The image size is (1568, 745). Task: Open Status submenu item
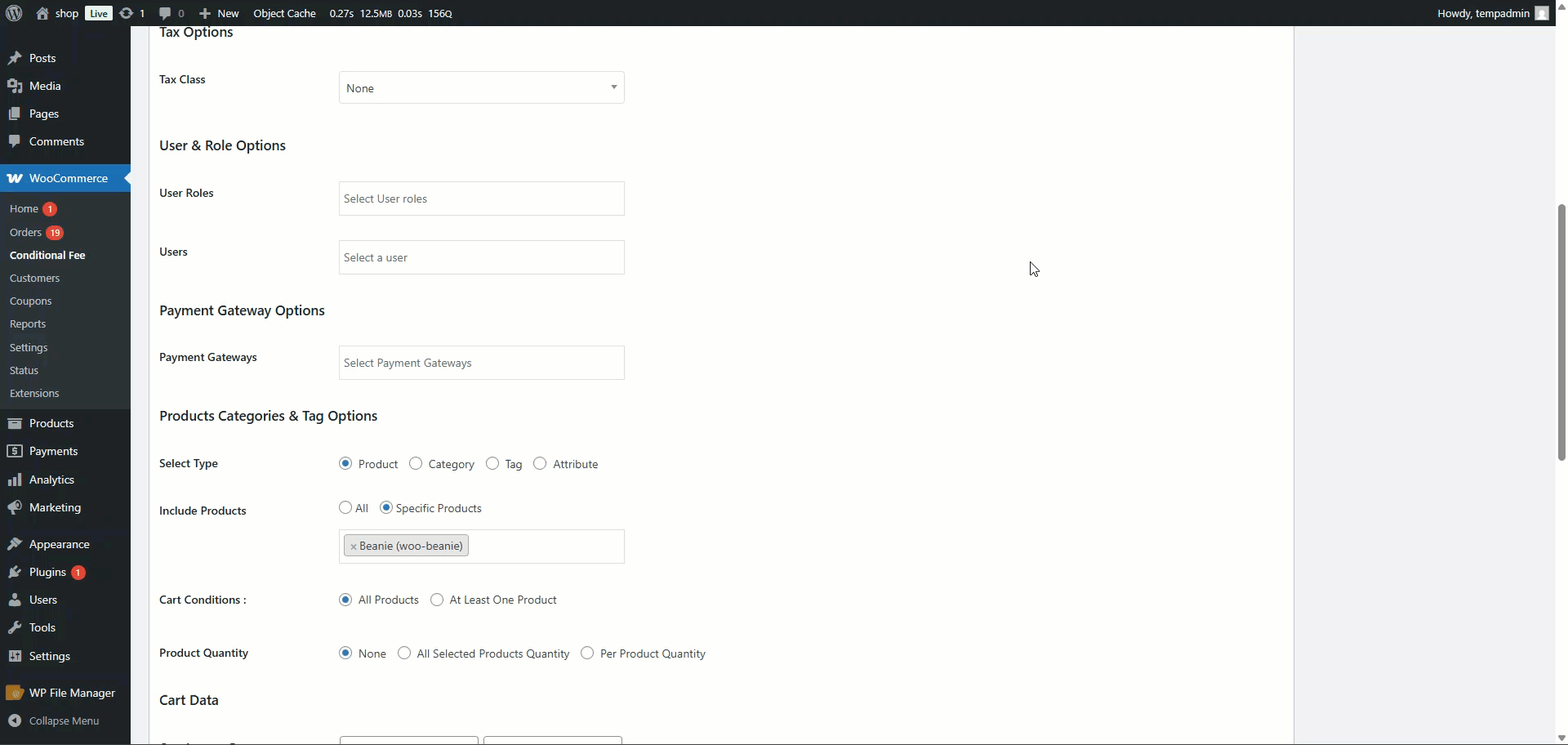point(24,370)
